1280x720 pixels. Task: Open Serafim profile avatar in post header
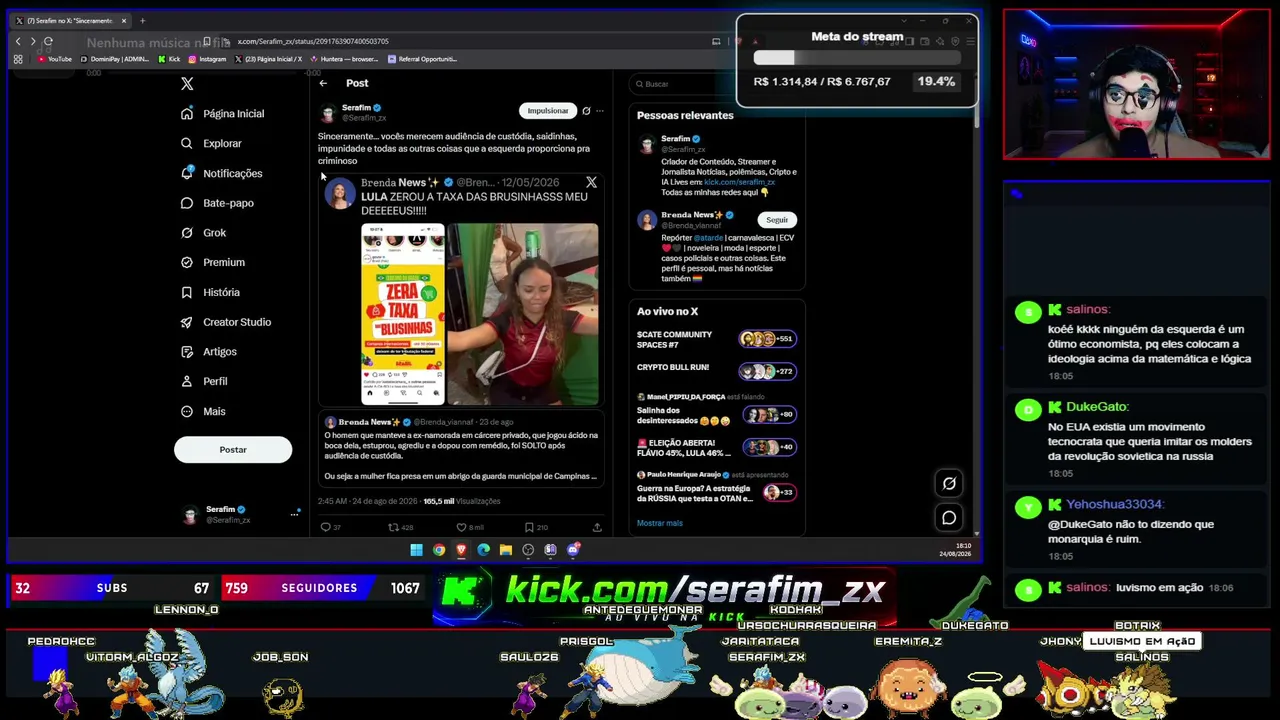tap(328, 112)
